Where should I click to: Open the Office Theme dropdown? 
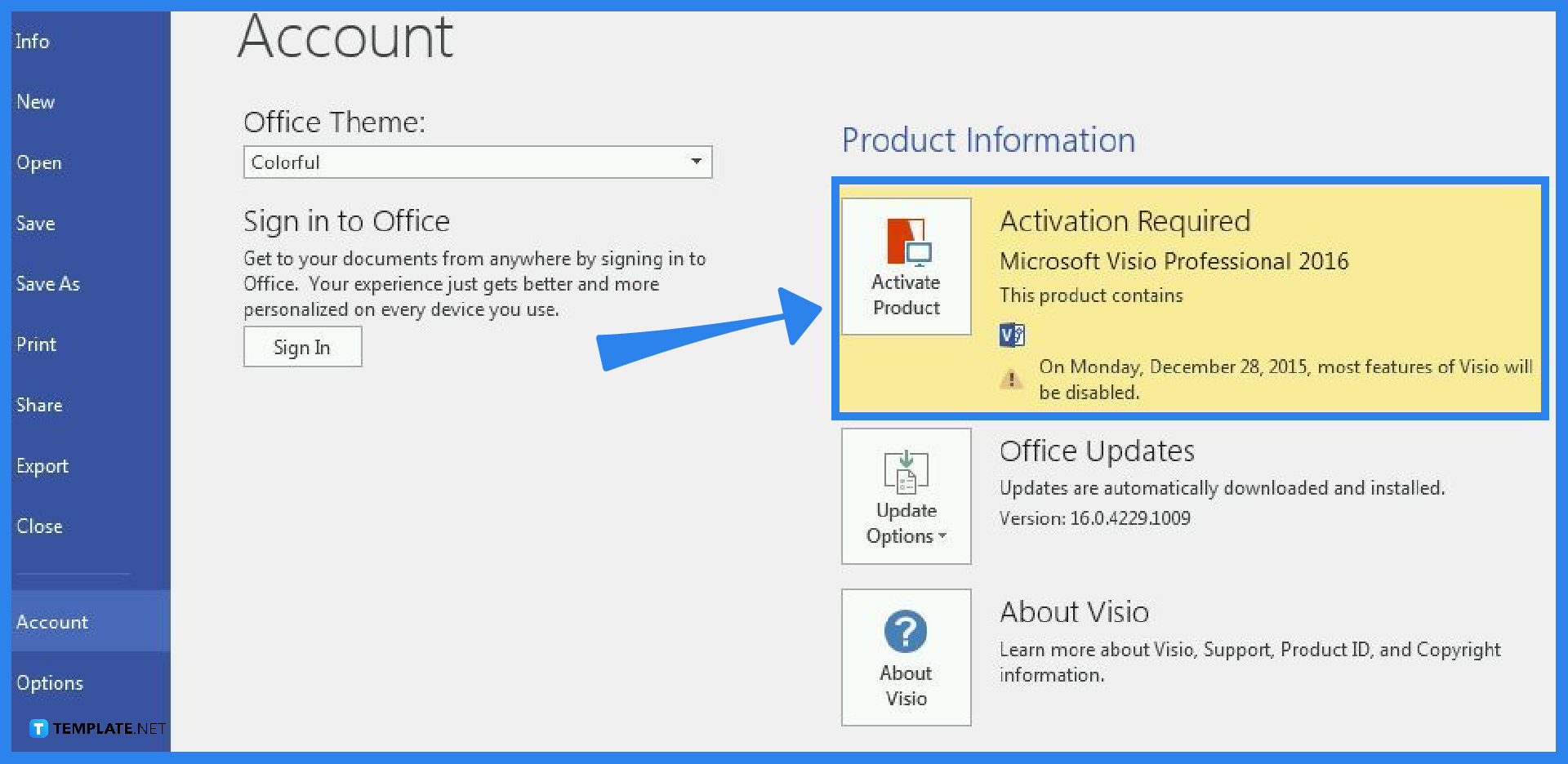pos(697,162)
